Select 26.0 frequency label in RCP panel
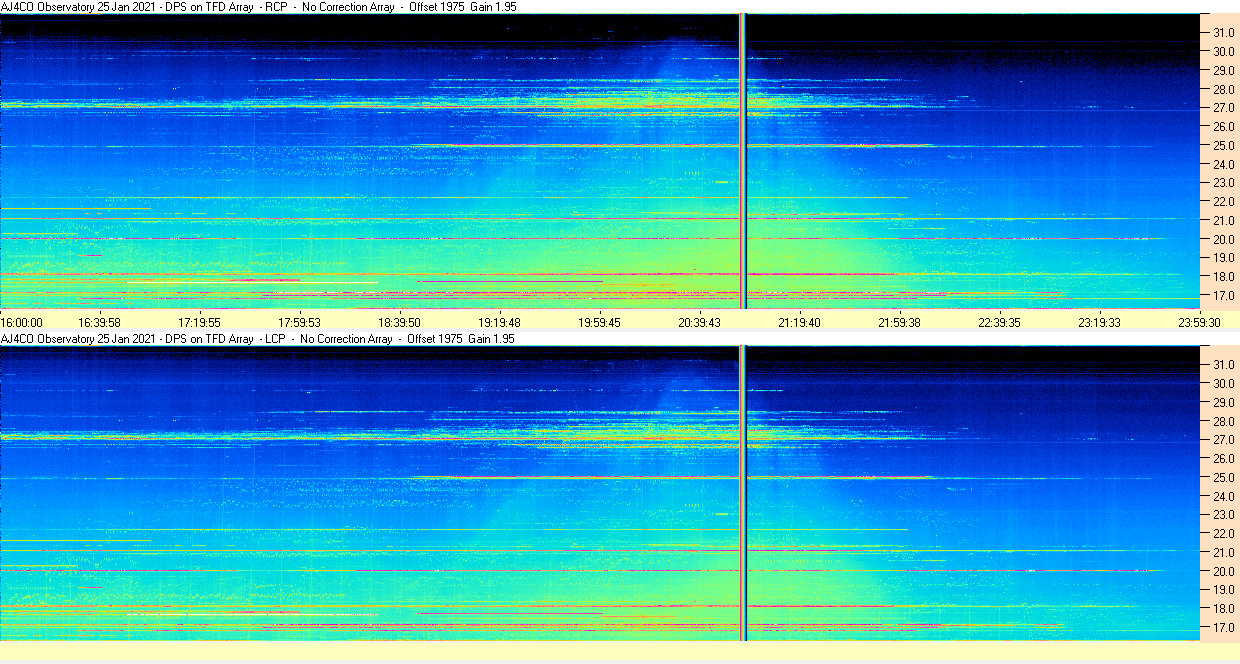Viewport: 1240px width, 664px height. coord(1224,126)
